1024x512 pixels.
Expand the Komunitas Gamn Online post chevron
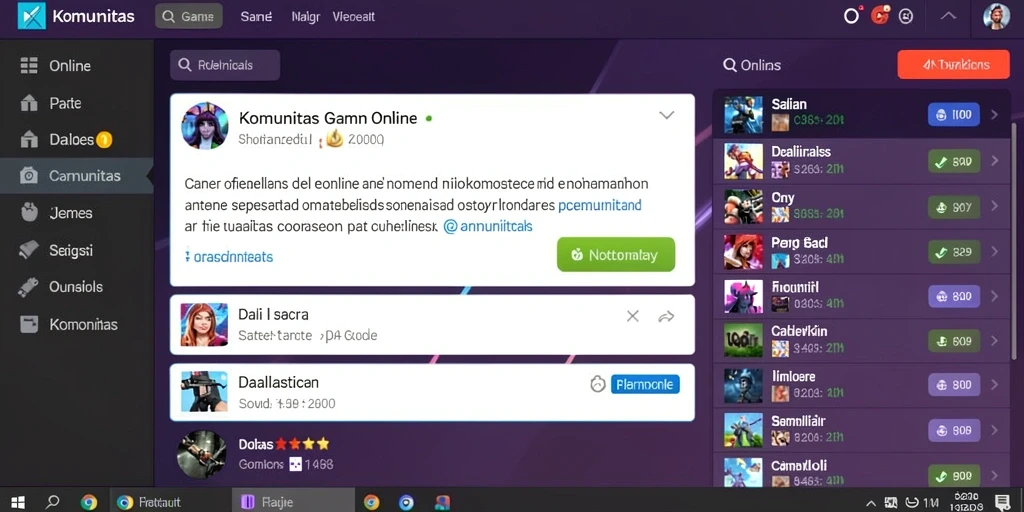[x=666, y=116]
